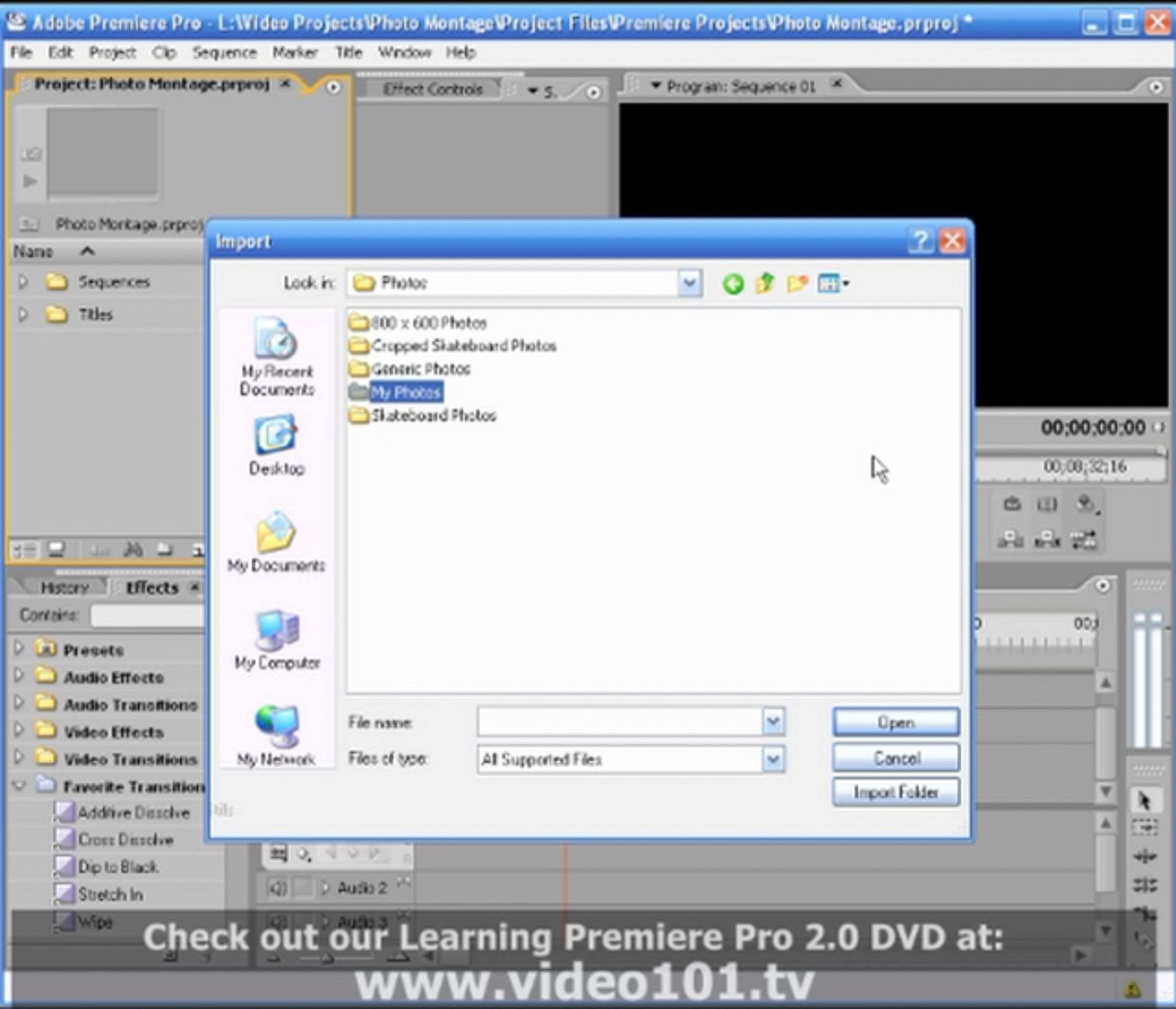Viewport: 1176px width, 1009px height.
Task: Expand the Titles bin
Action: 23,314
